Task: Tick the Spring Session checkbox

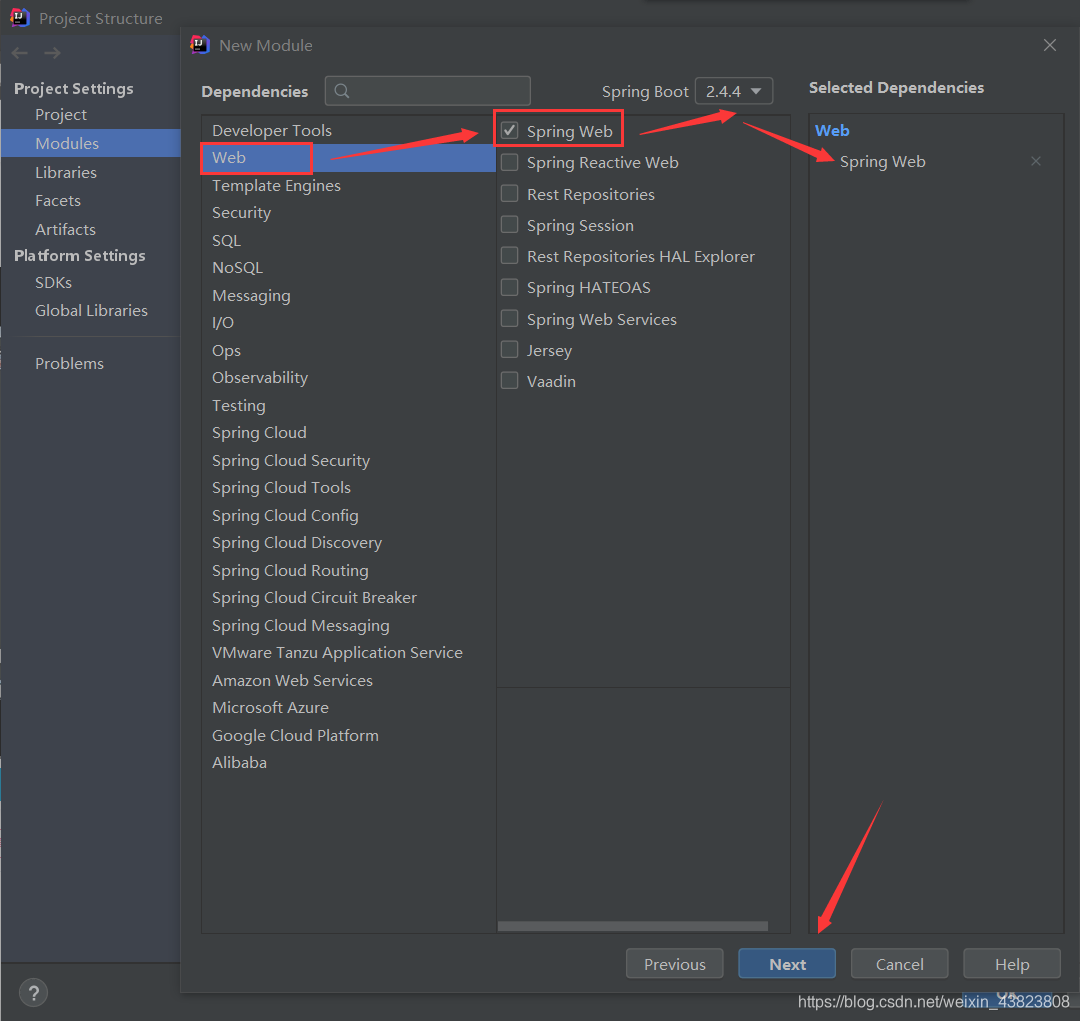Action: click(510, 225)
